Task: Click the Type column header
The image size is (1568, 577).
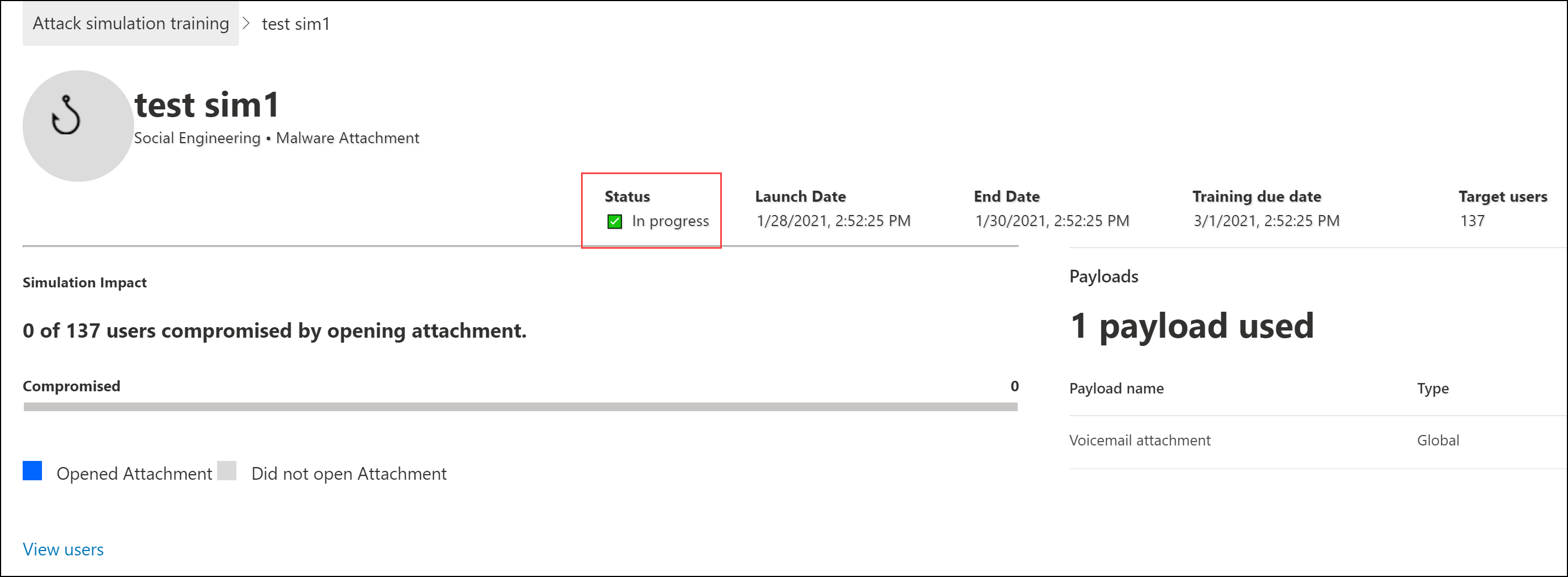Action: coord(1432,388)
